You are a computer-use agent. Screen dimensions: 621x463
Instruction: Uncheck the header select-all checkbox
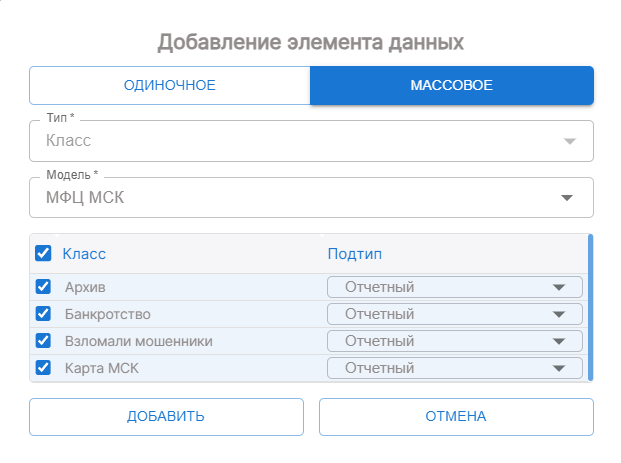tap(43, 254)
